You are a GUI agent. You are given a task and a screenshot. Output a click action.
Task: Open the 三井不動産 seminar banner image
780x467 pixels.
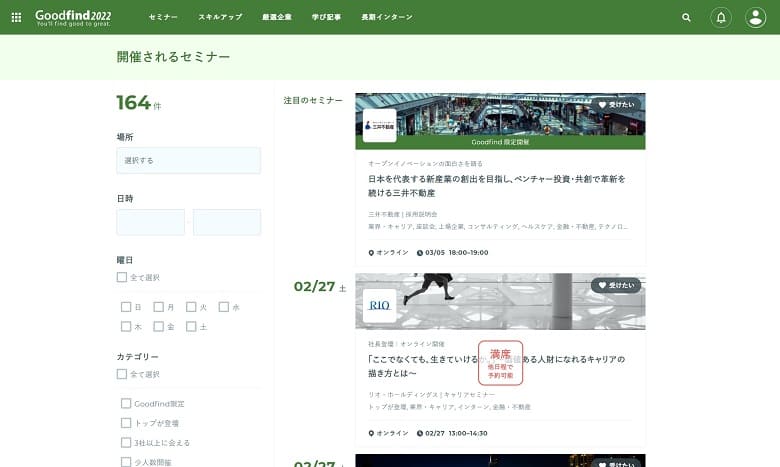[500, 114]
